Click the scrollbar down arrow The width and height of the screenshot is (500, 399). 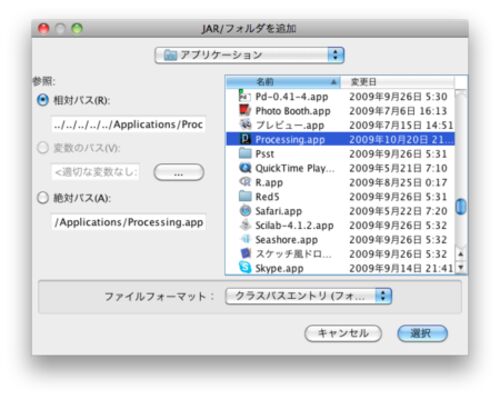[461, 267]
